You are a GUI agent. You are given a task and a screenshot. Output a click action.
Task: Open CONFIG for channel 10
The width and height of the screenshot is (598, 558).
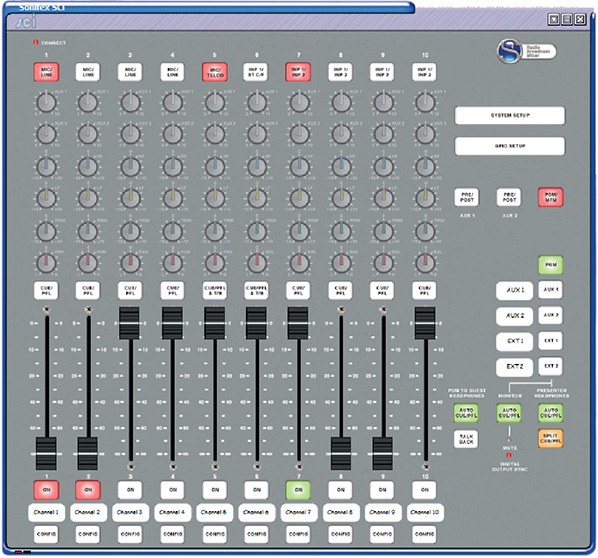[x=424, y=534]
